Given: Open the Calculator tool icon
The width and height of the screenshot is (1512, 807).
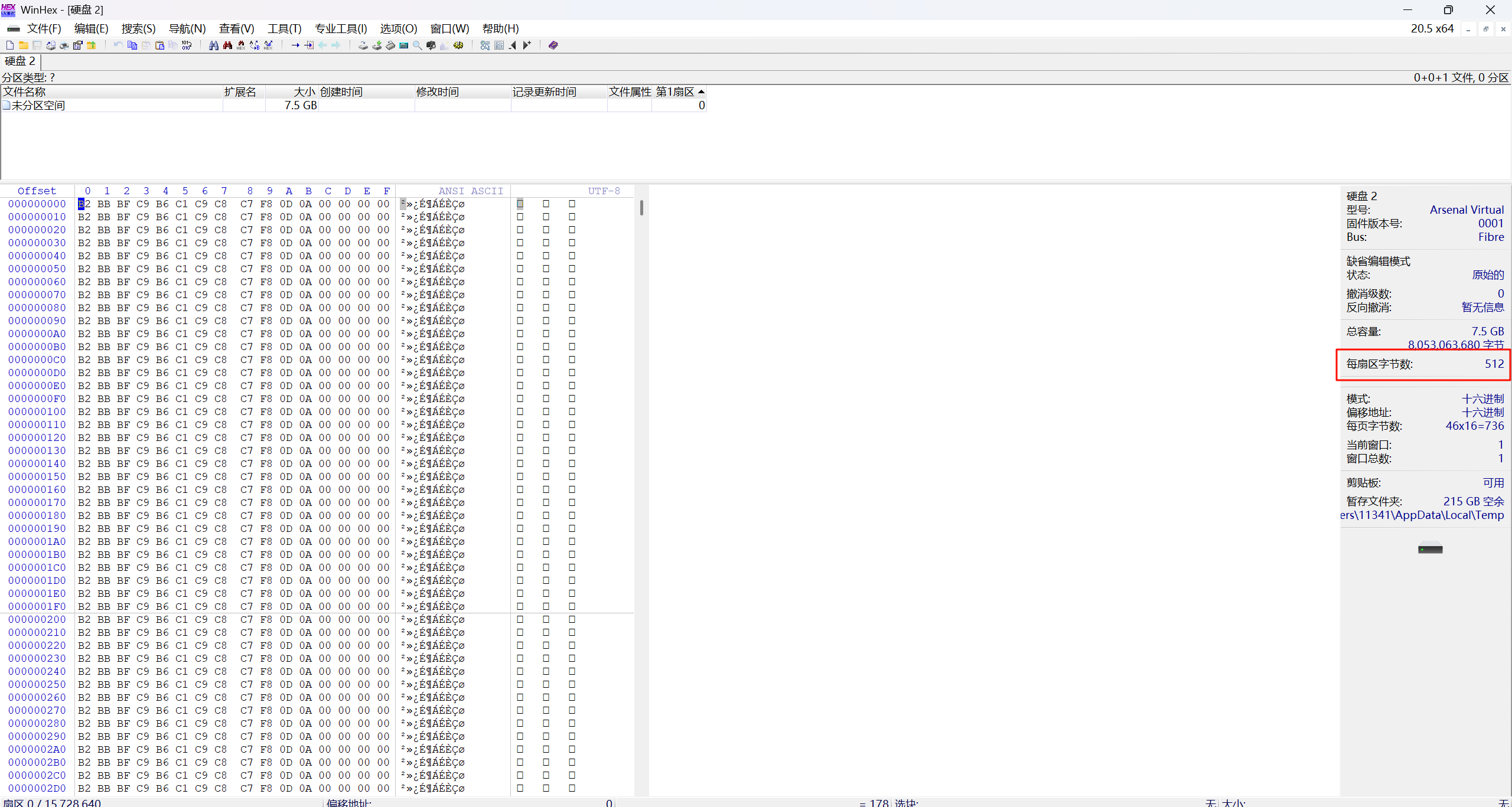Looking at the screenshot, I should click(404, 45).
